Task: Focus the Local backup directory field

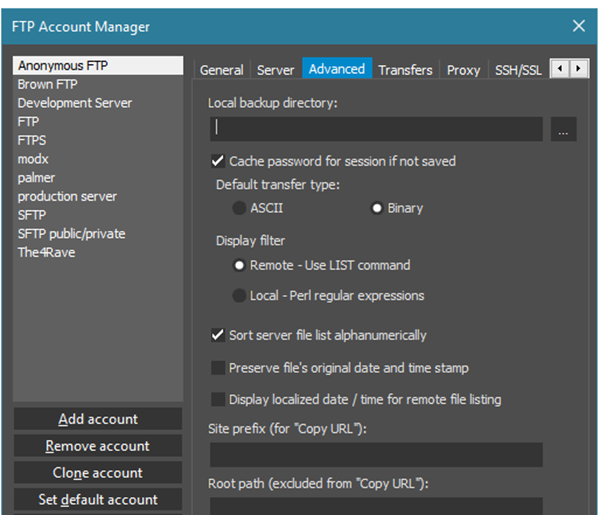Action: [376, 129]
